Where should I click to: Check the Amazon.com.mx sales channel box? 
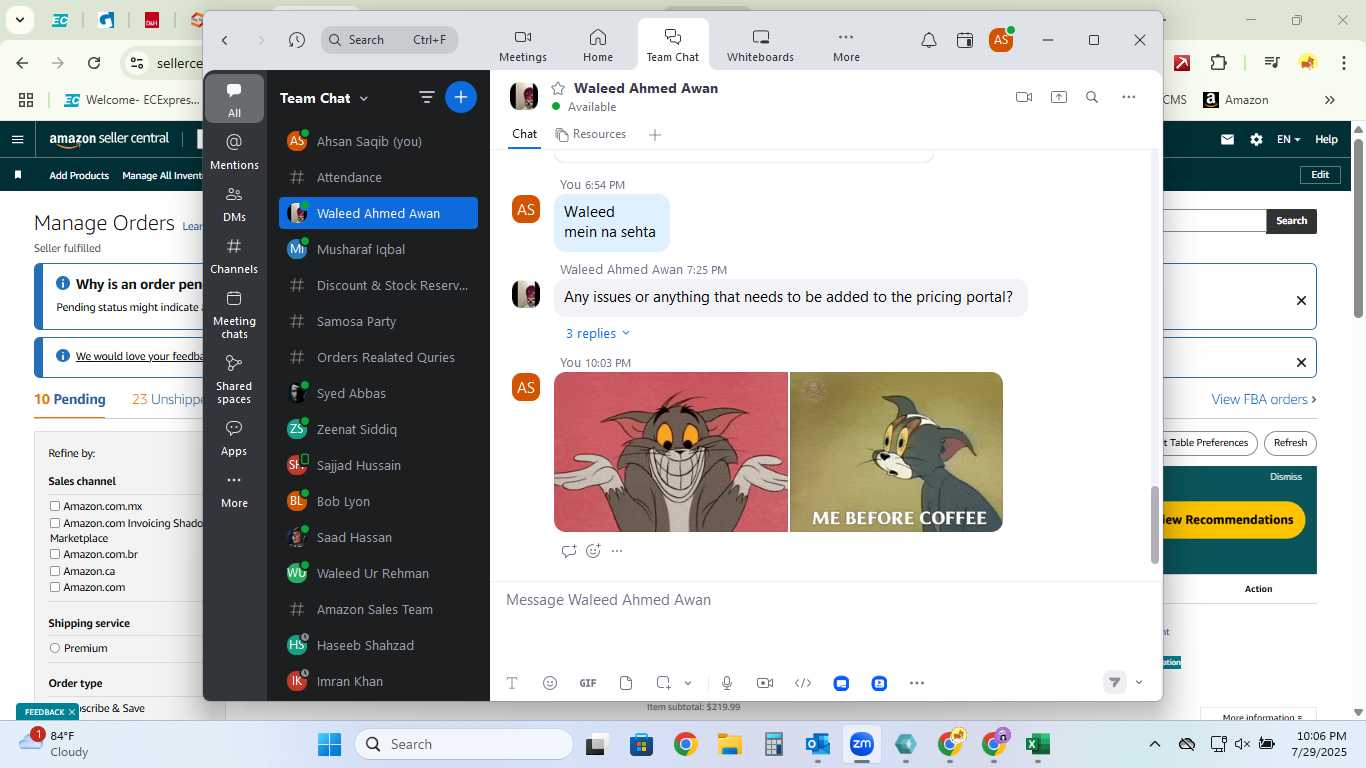[x=55, y=506]
